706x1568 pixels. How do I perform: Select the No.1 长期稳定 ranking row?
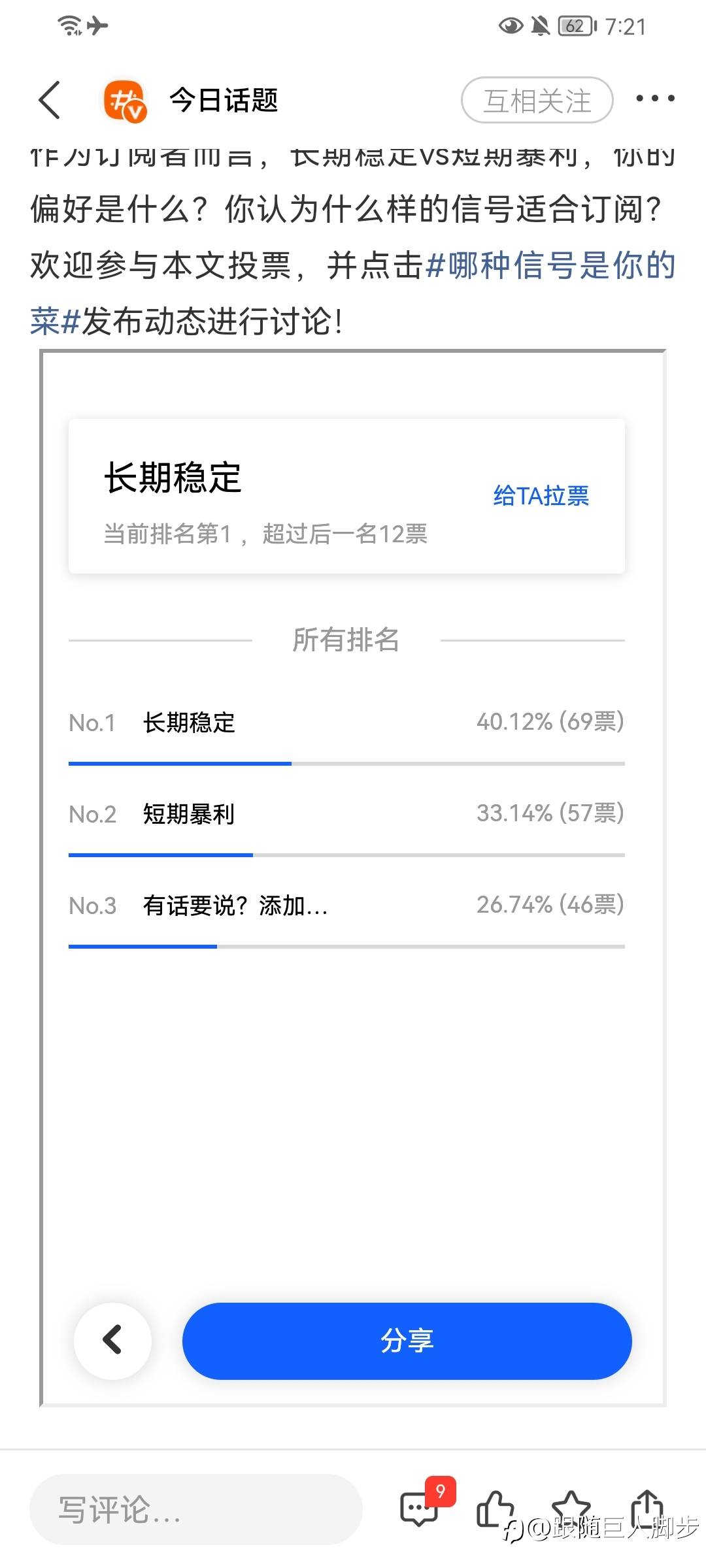coord(346,722)
